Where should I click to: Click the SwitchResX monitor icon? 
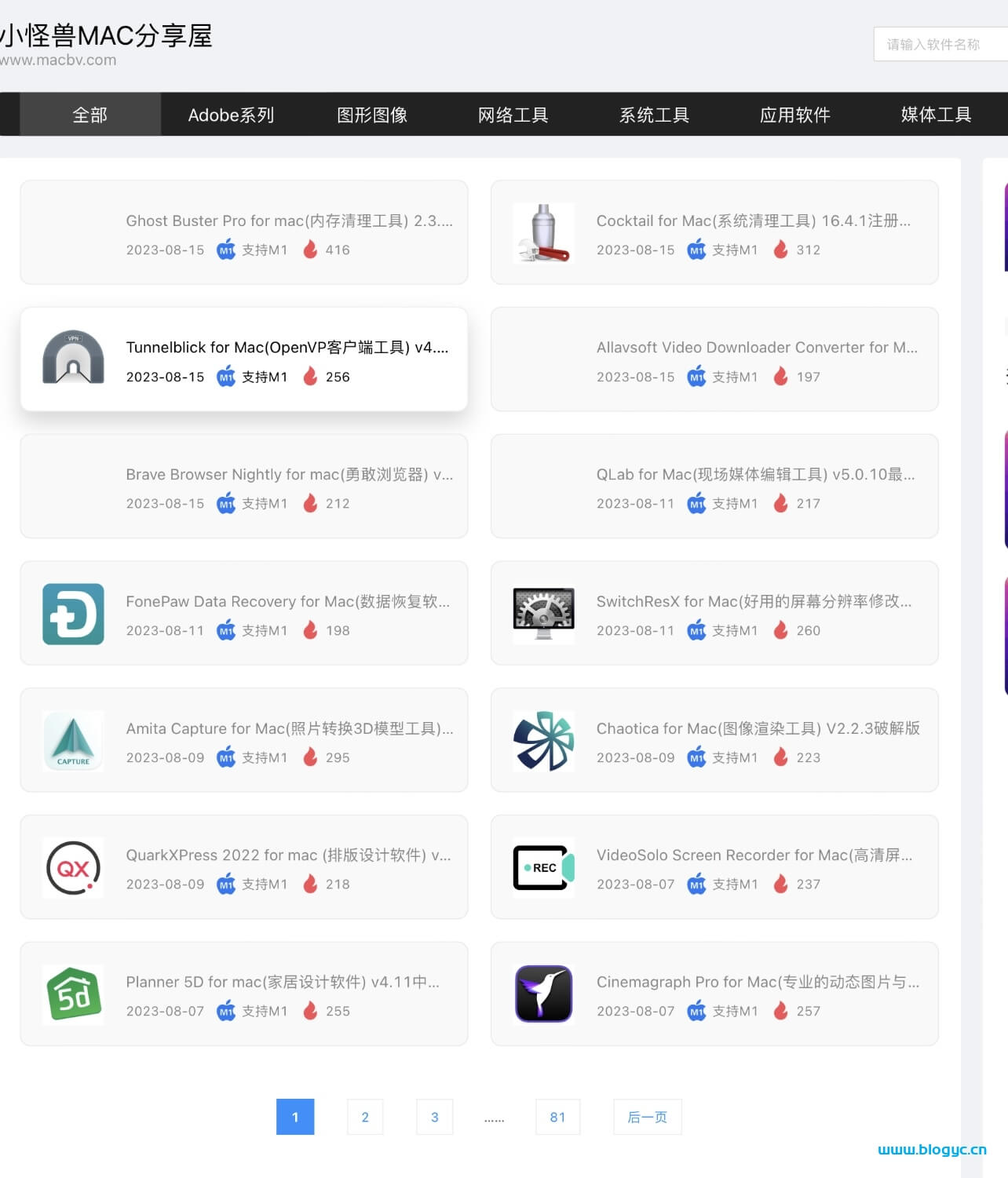coord(543,614)
